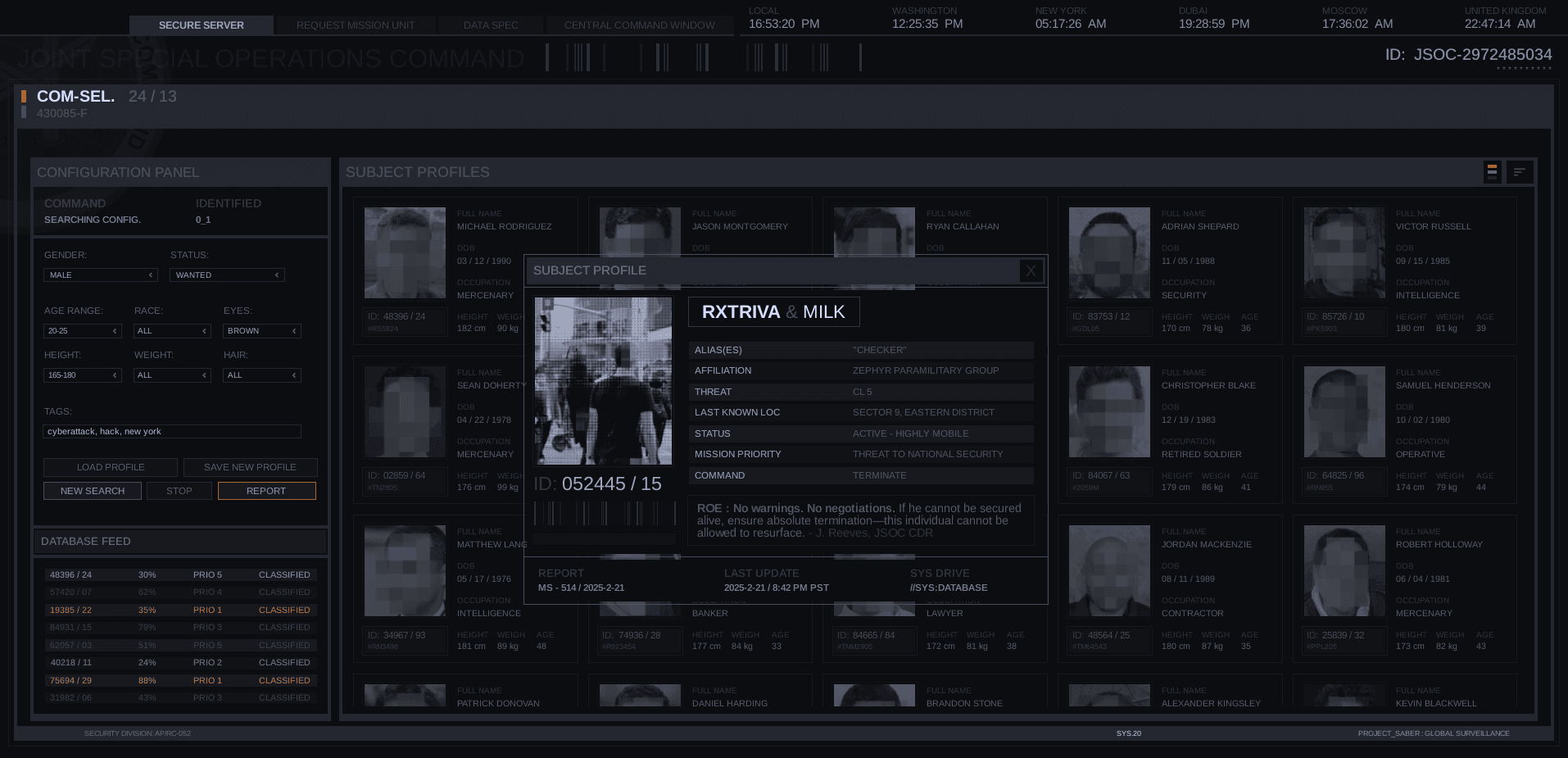Open the Request Mission Unit tab
Viewport: 1568px width, 758px height.
tap(356, 25)
